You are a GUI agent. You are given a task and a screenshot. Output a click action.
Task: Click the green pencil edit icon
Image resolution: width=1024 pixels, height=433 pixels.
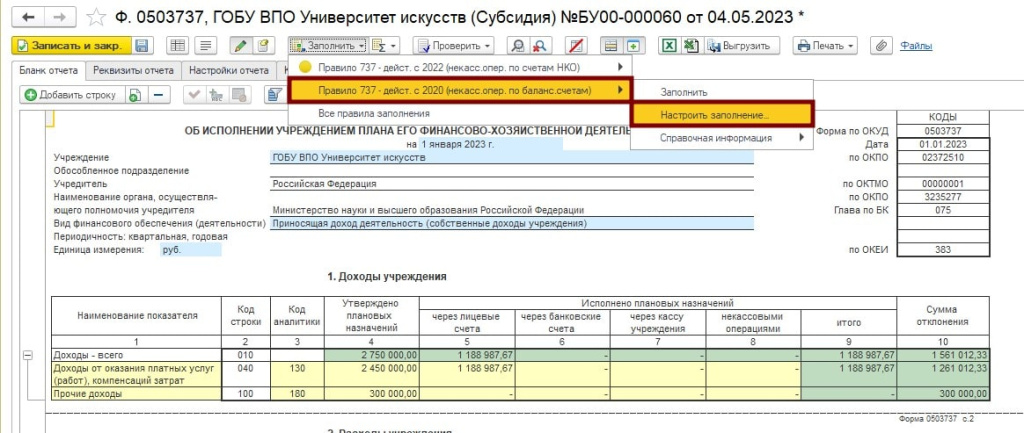pos(239,46)
